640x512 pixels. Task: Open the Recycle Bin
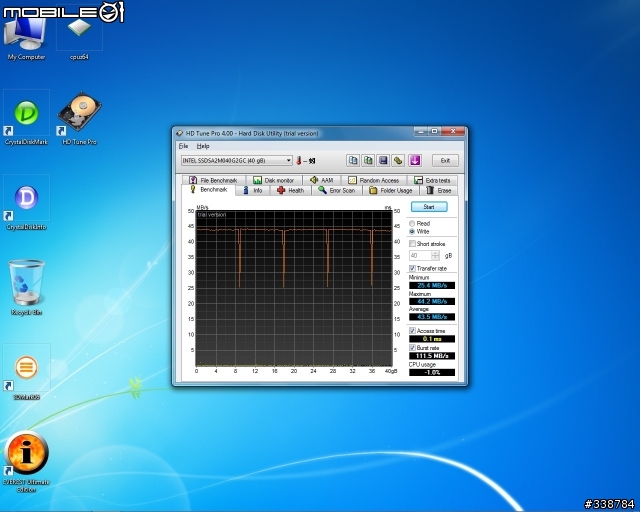(26, 288)
